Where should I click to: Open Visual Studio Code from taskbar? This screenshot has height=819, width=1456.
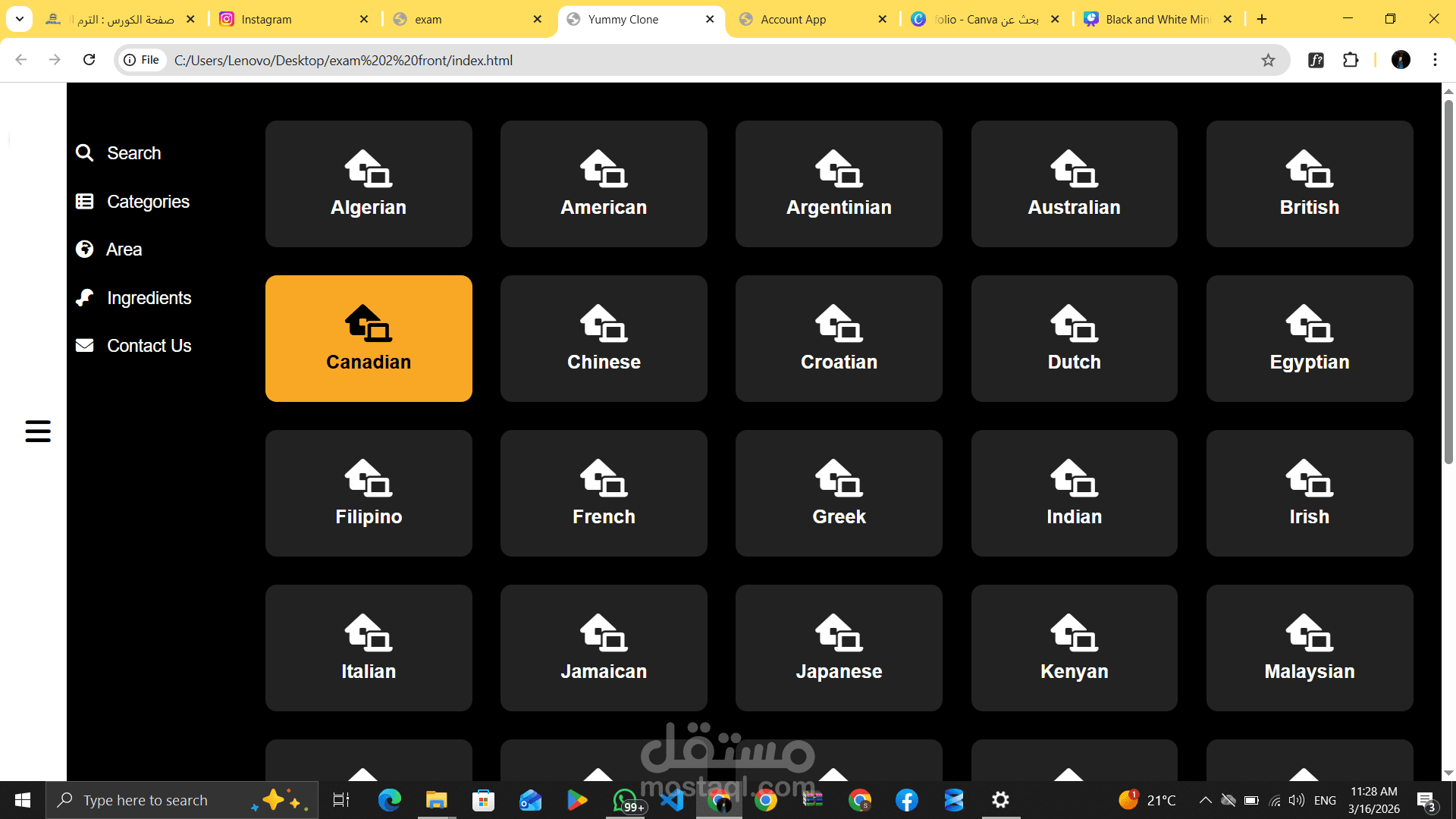(x=672, y=800)
